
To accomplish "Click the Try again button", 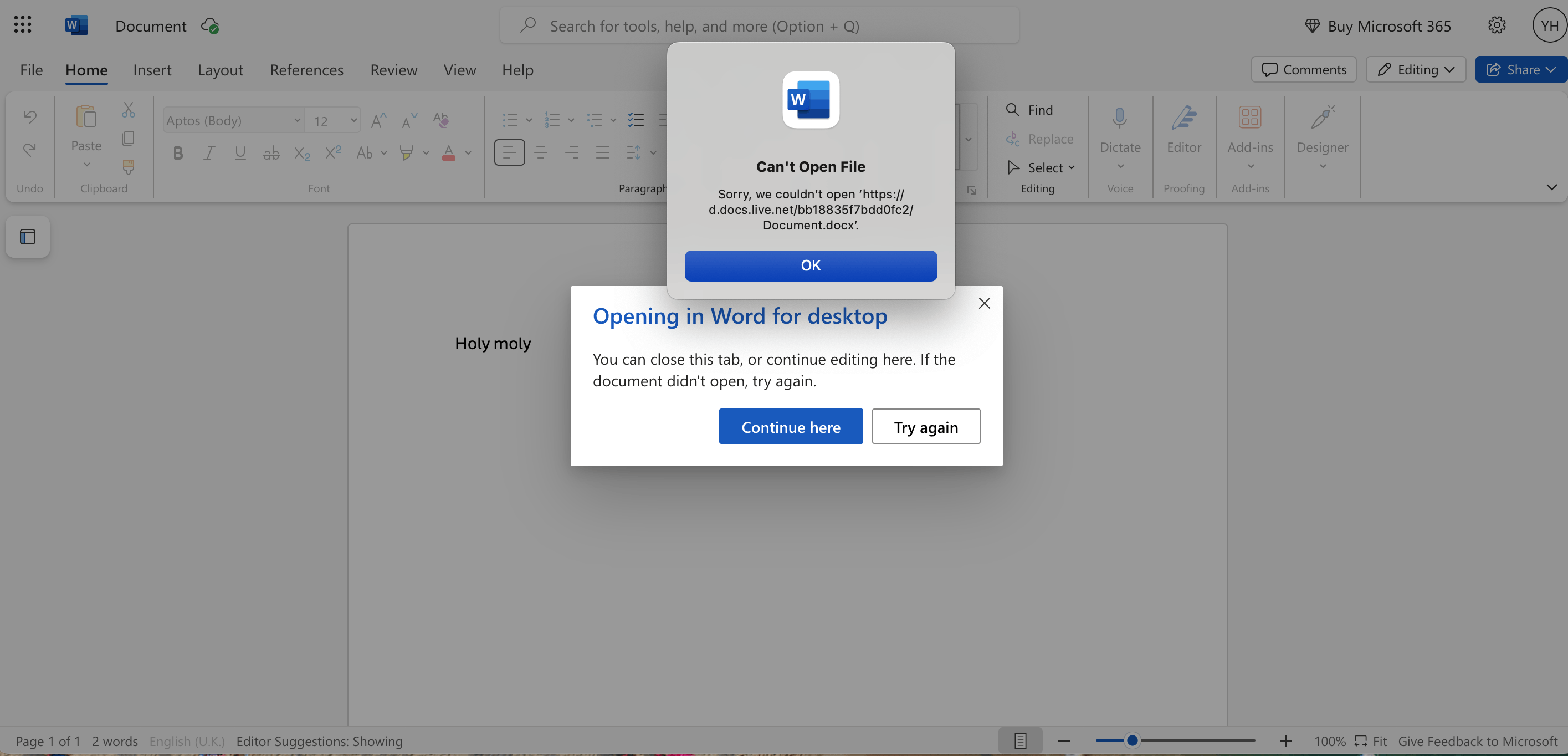I will tap(925, 427).
